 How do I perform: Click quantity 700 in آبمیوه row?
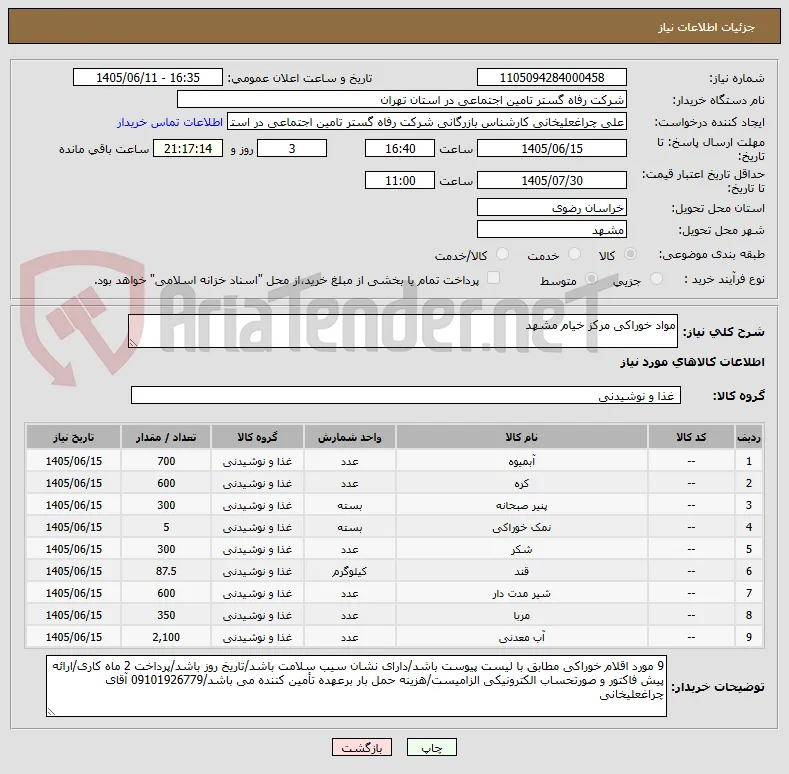click(x=166, y=461)
